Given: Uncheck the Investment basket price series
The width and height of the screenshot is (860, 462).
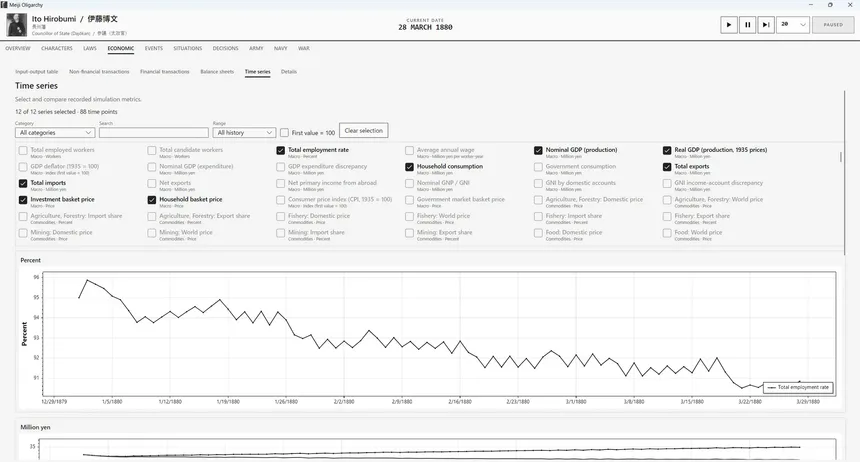Looking at the screenshot, I should coord(23,200).
